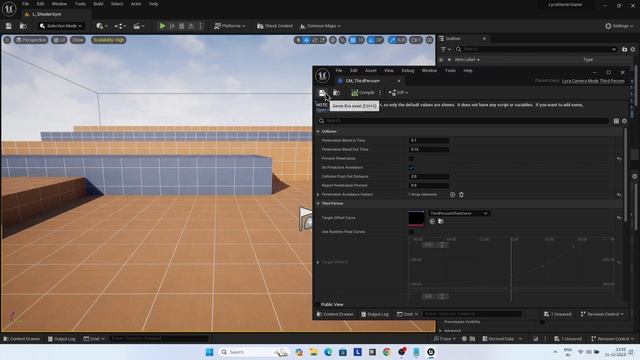The width and height of the screenshot is (640, 360).
Task: Click the Outliner search field
Action: pos(536,49)
